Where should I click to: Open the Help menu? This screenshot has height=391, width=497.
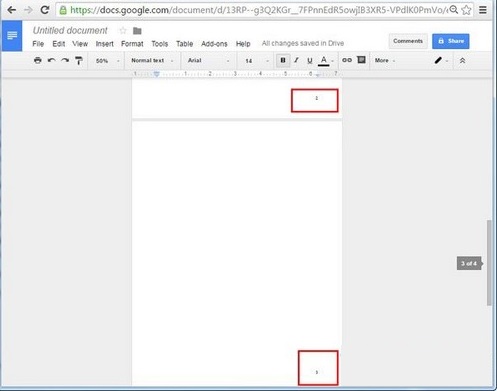(243, 44)
